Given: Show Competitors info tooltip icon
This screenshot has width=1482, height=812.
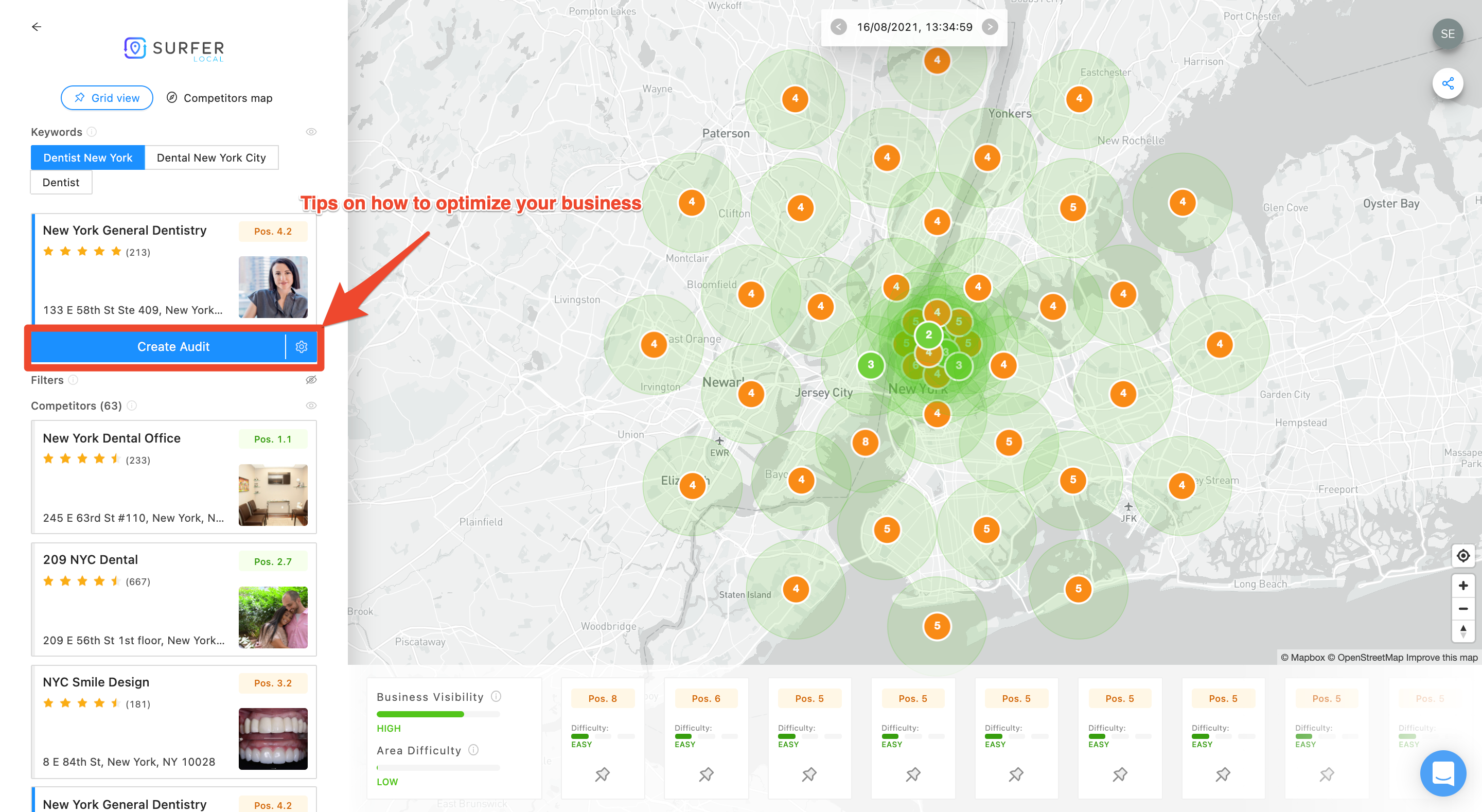Looking at the screenshot, I should (x=132, y=405).
